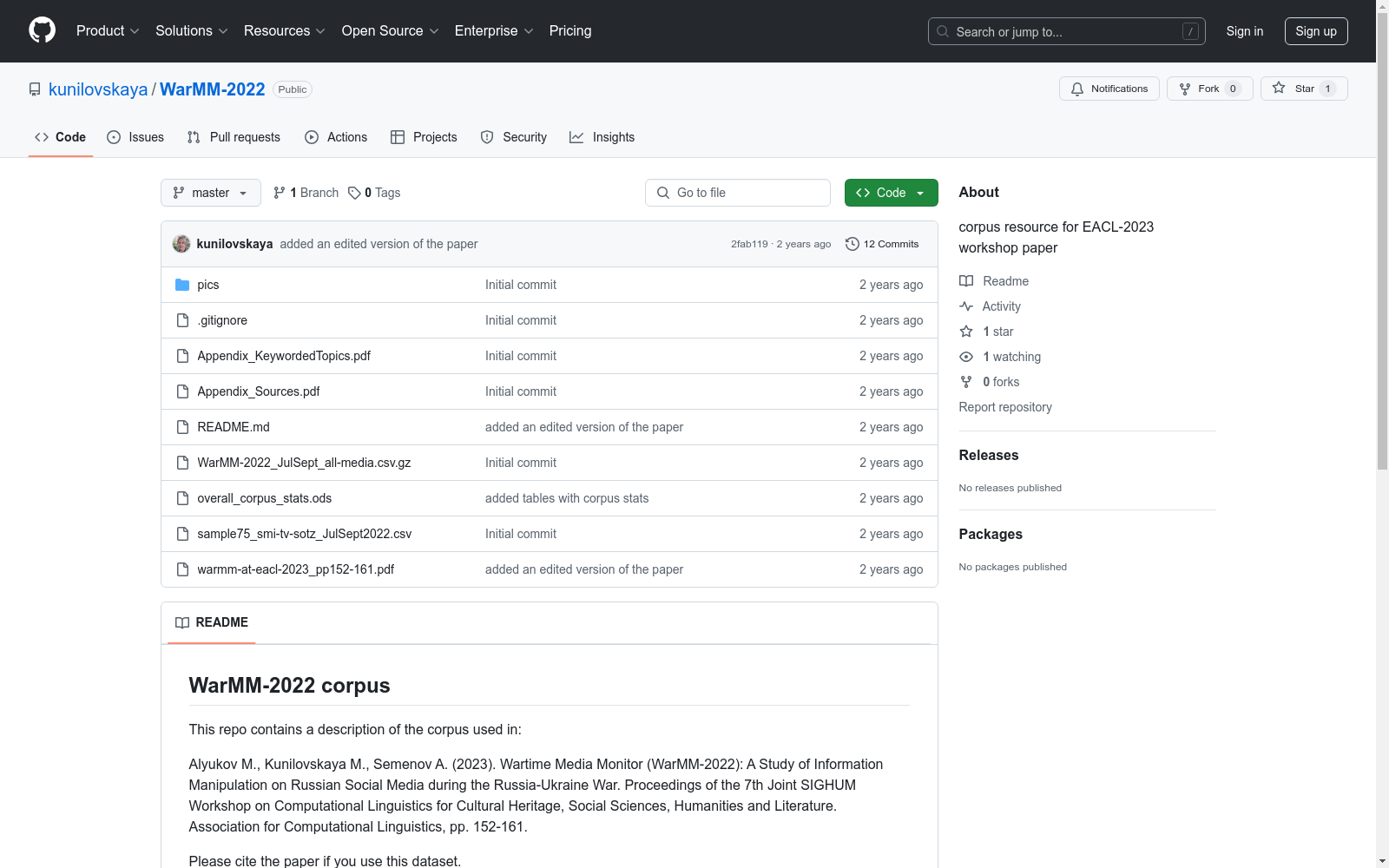Viewport: 1389px width, 868px height.
Task: Click the Search or jump to field
Action: [x=1067, y=31]
